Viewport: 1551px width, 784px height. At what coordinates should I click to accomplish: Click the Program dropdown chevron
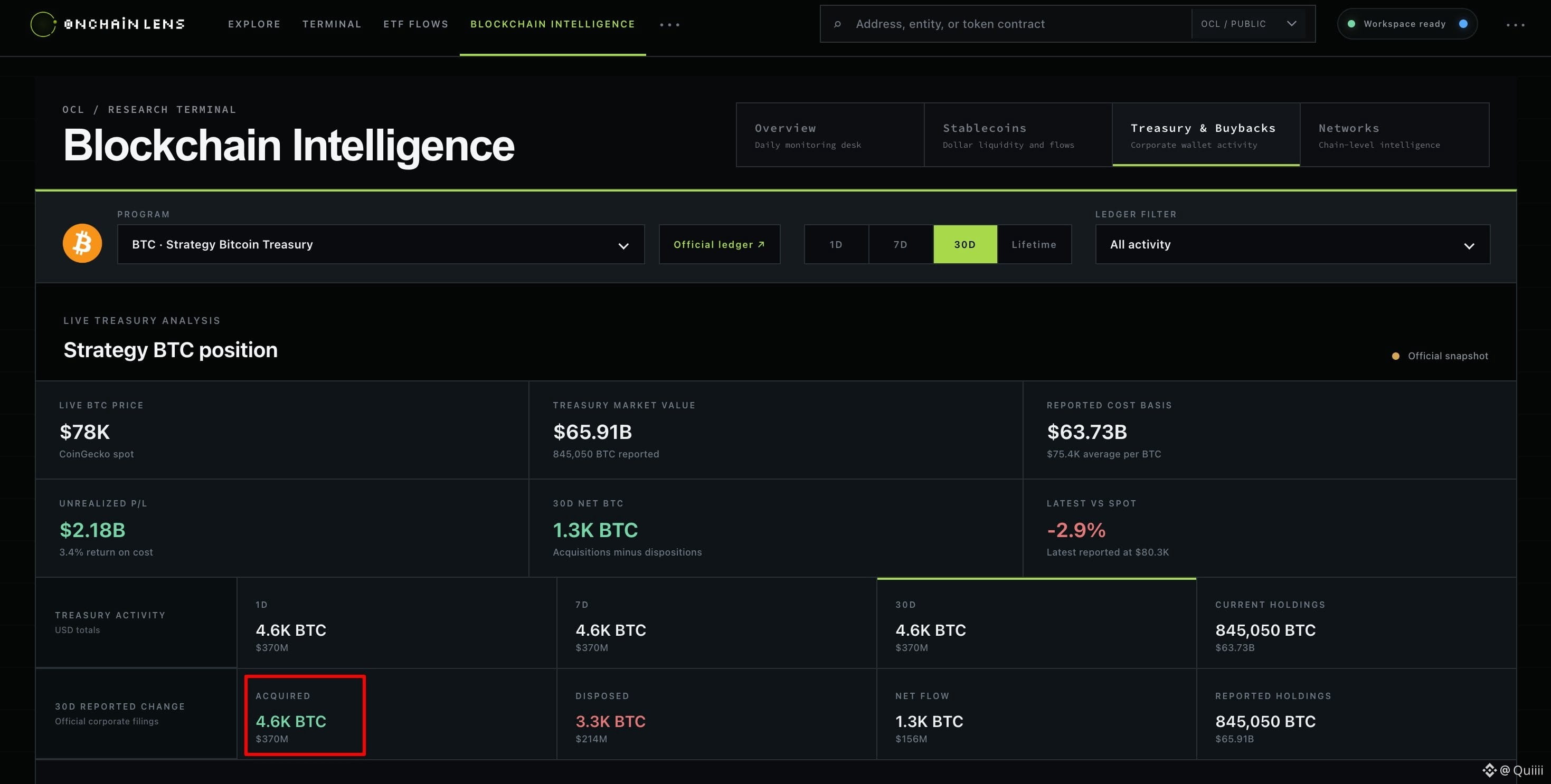(623, 245)
